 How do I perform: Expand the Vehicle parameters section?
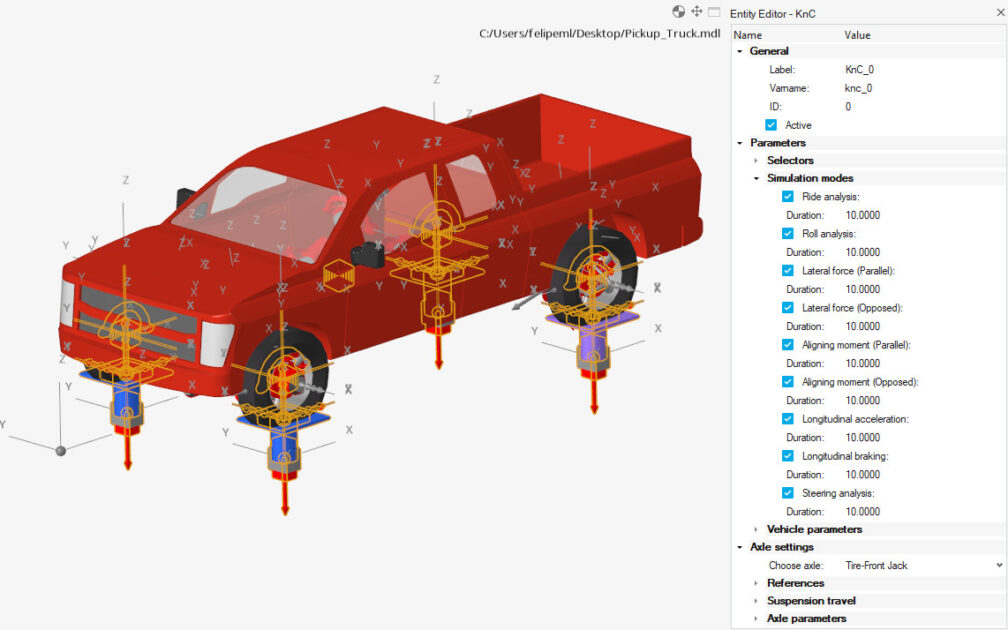coord(756,530)
